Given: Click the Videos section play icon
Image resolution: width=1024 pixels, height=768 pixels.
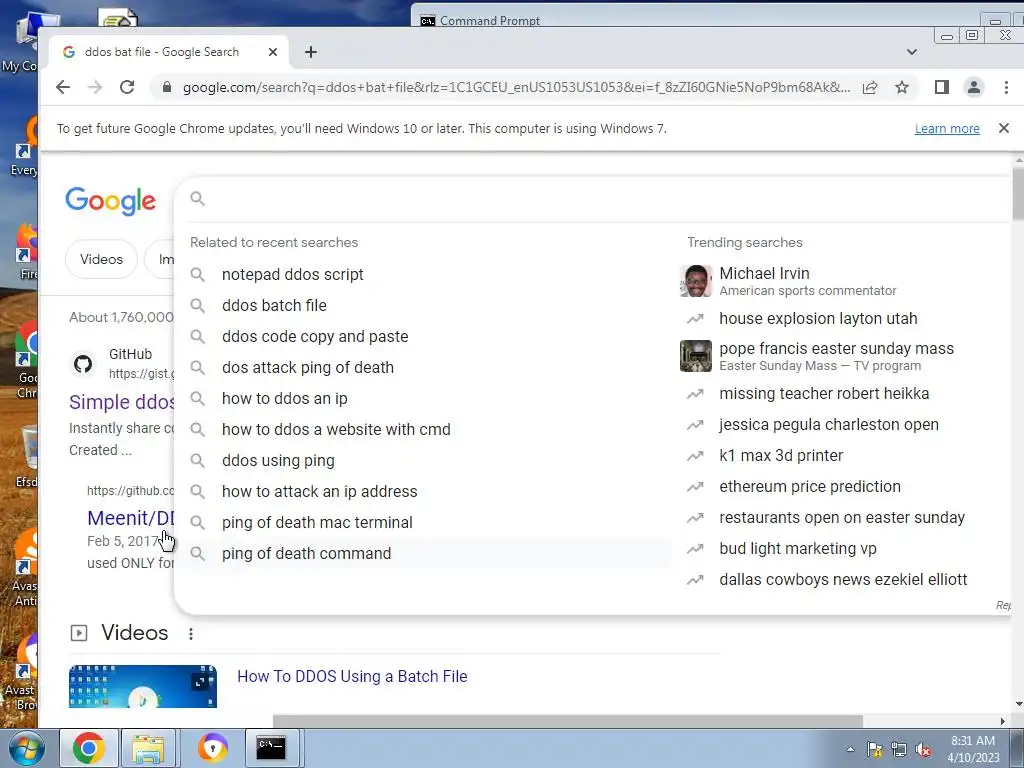Looking at the screenshot, I should [78, 633].
